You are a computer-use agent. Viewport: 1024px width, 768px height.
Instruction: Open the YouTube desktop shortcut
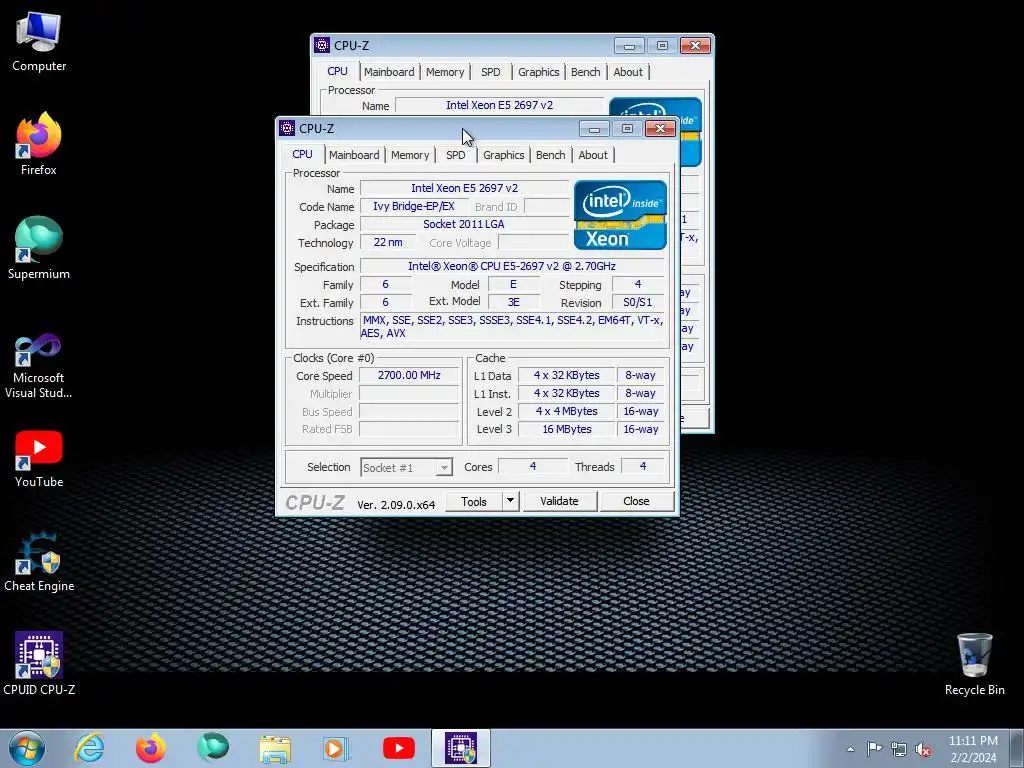[x=39, y=458]
